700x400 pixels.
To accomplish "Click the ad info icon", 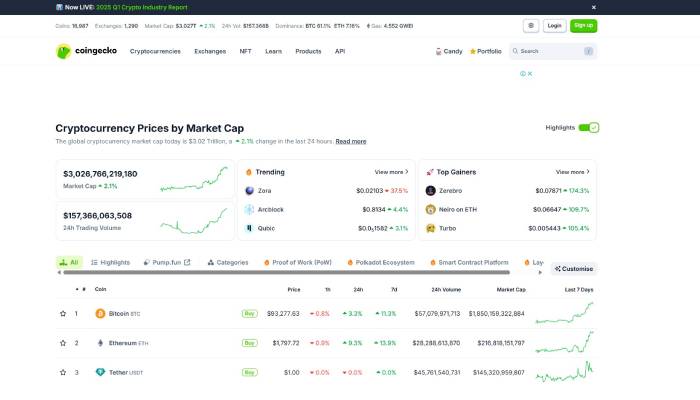I will 523,74.
